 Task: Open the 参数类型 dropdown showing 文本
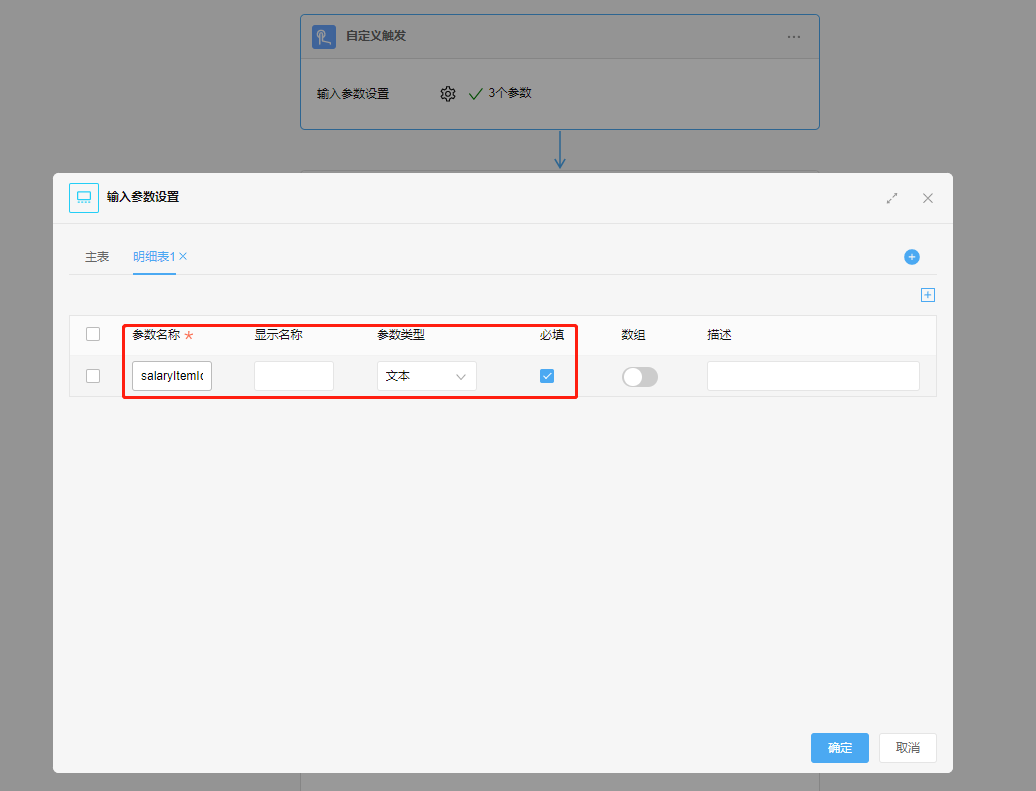pos(427,376)
